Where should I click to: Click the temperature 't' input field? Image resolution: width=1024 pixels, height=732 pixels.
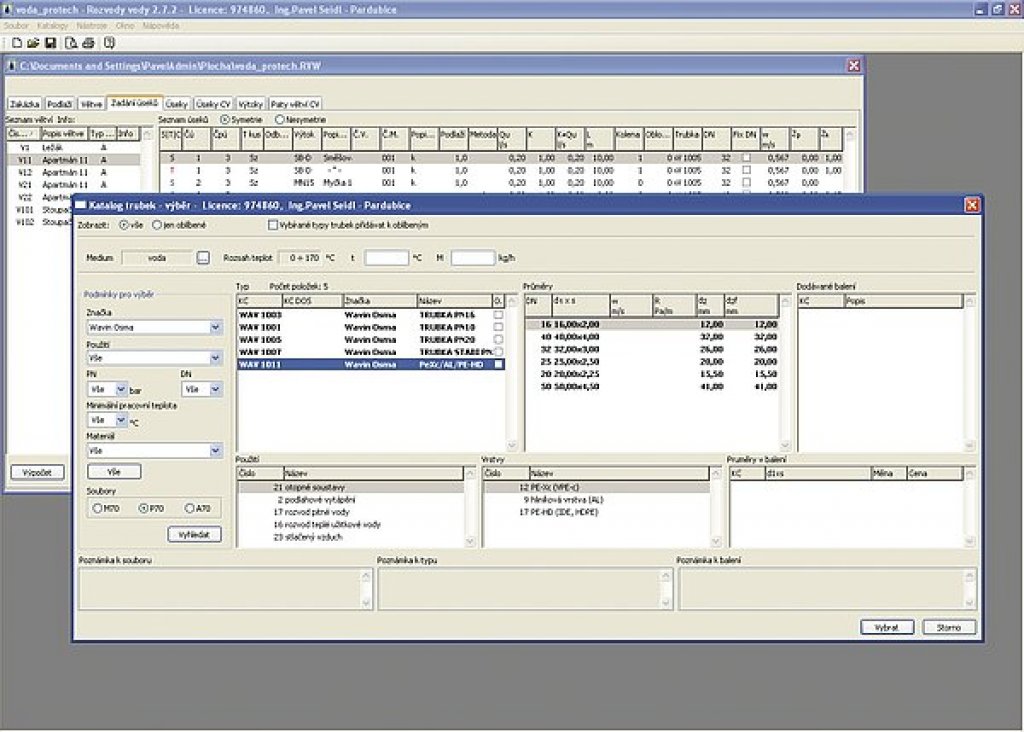(x=386, y=258)
